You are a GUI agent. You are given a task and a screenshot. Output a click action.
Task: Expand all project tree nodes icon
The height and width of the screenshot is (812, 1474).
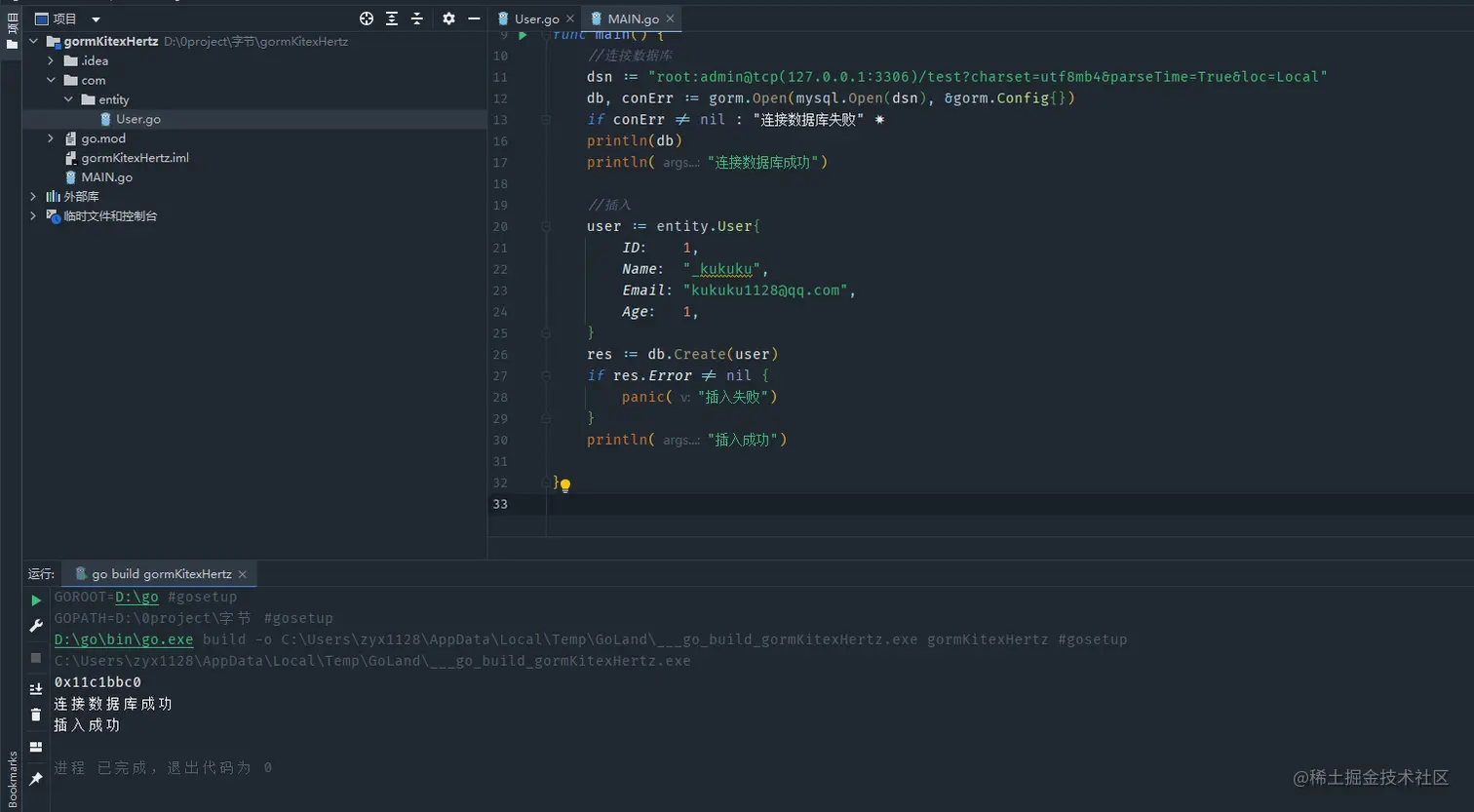pos(392,19)
